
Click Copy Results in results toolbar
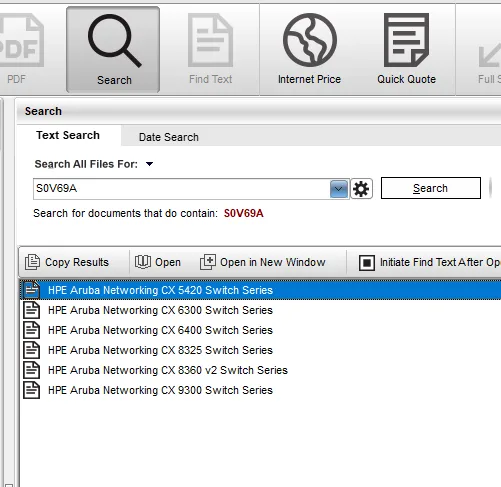click(x=67, y=262)
